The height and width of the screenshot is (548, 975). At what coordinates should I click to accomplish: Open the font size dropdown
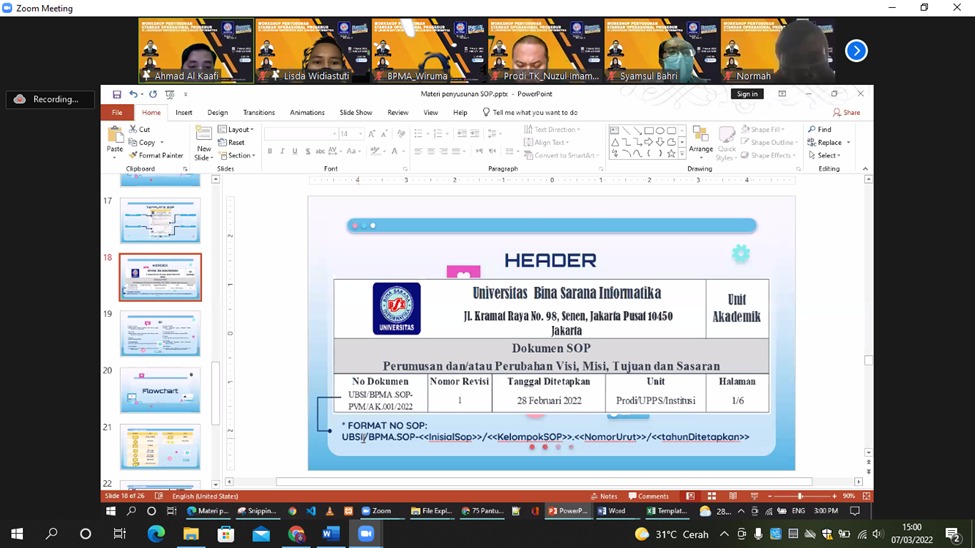360,134
